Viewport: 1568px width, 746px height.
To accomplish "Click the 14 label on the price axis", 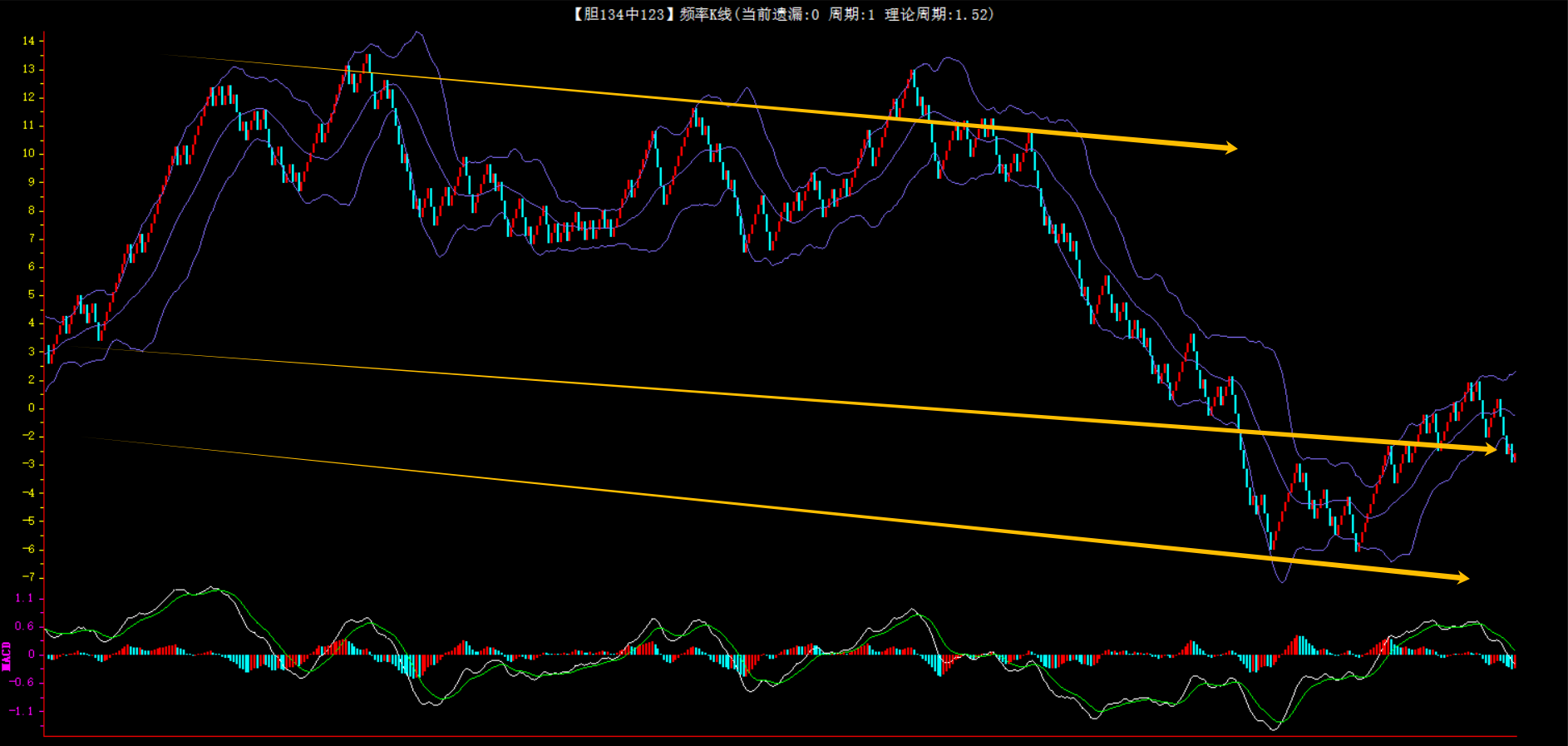I will click(x=29, y=41).
